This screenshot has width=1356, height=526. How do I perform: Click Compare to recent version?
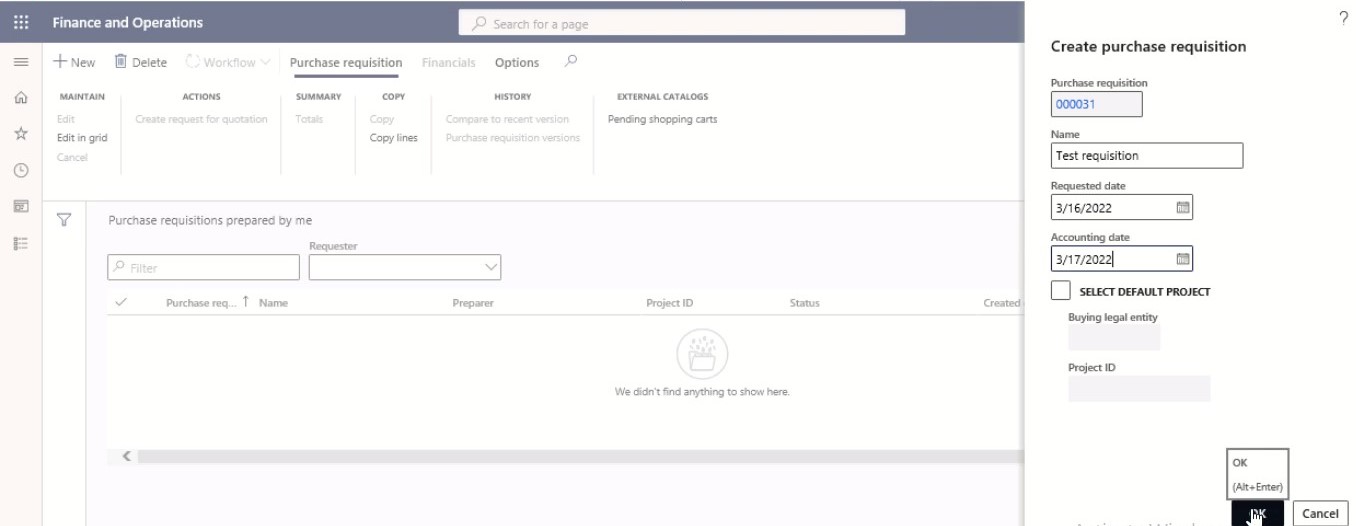(507, 119)
